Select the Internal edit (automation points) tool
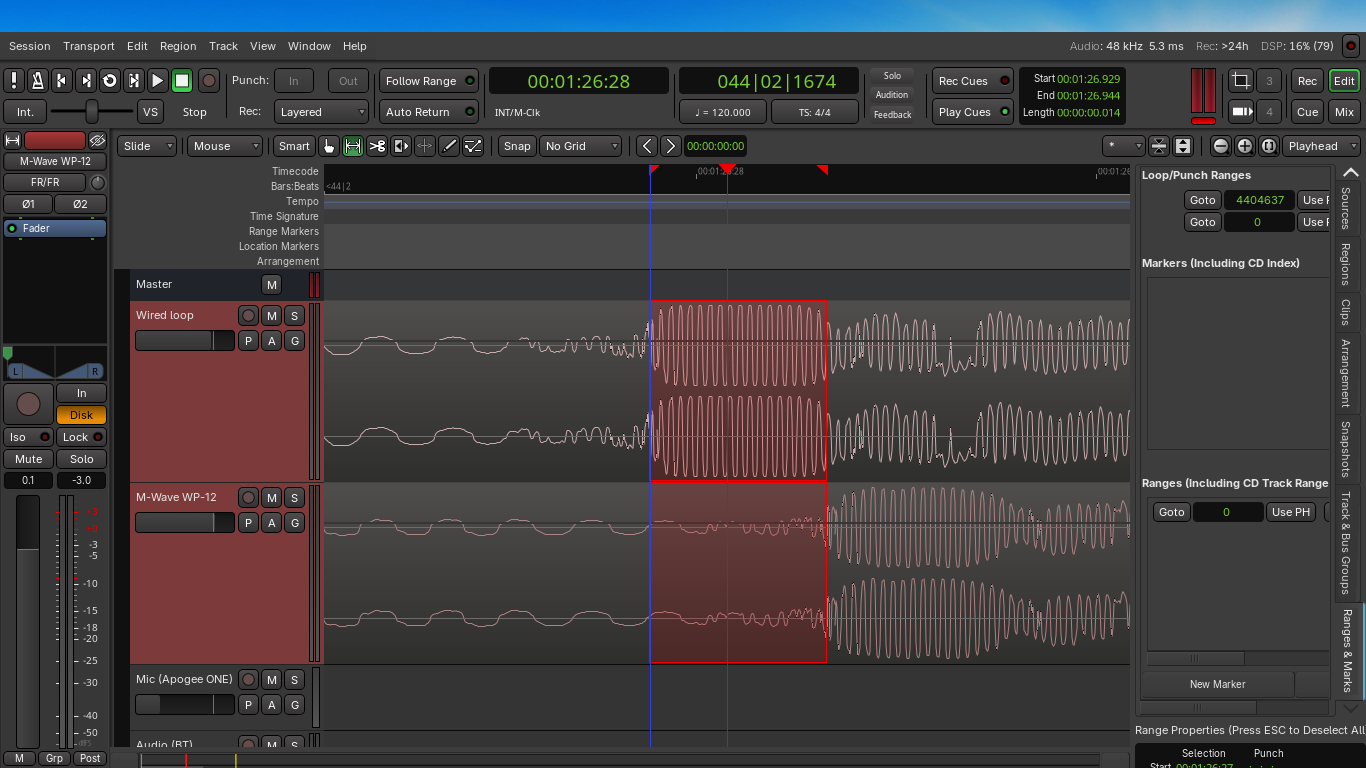This screenshot has height=768, width=1366. click(473, 146)
